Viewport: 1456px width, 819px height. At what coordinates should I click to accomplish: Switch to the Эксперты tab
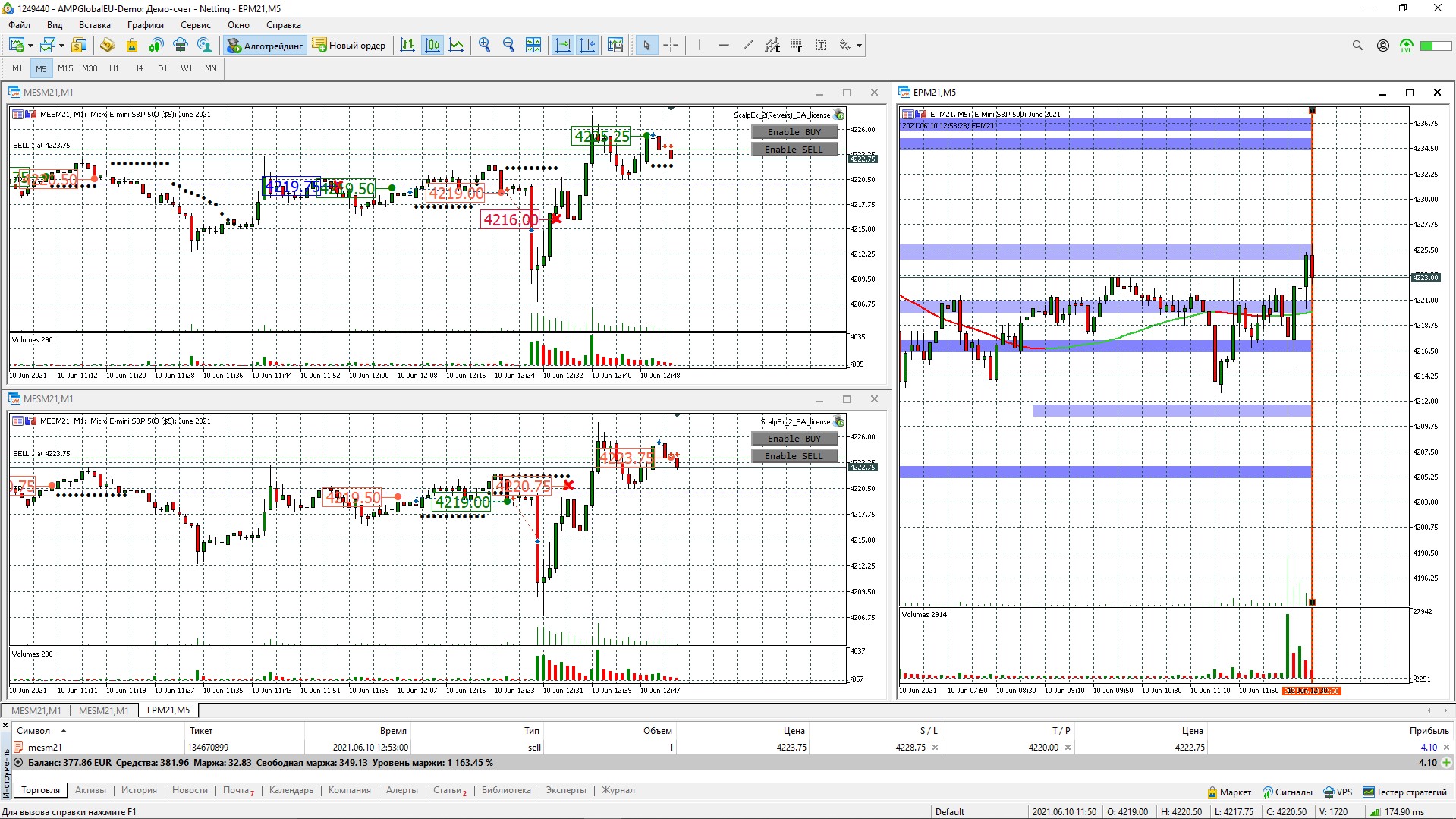pyautogui.click(x=566, y=790)
